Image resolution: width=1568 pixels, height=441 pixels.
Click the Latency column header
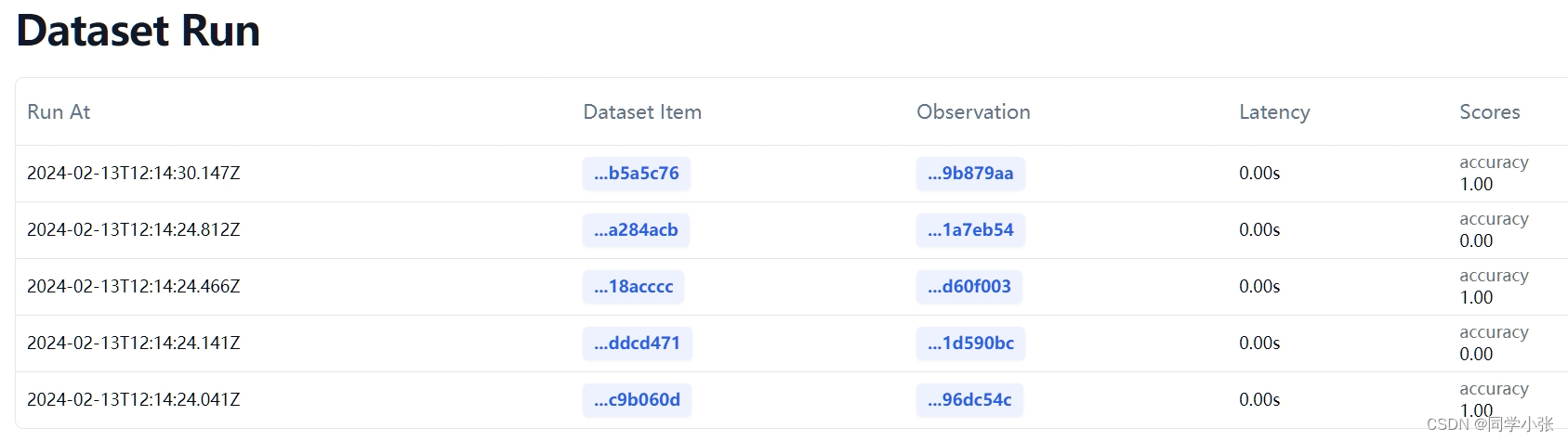(1274, 112)
